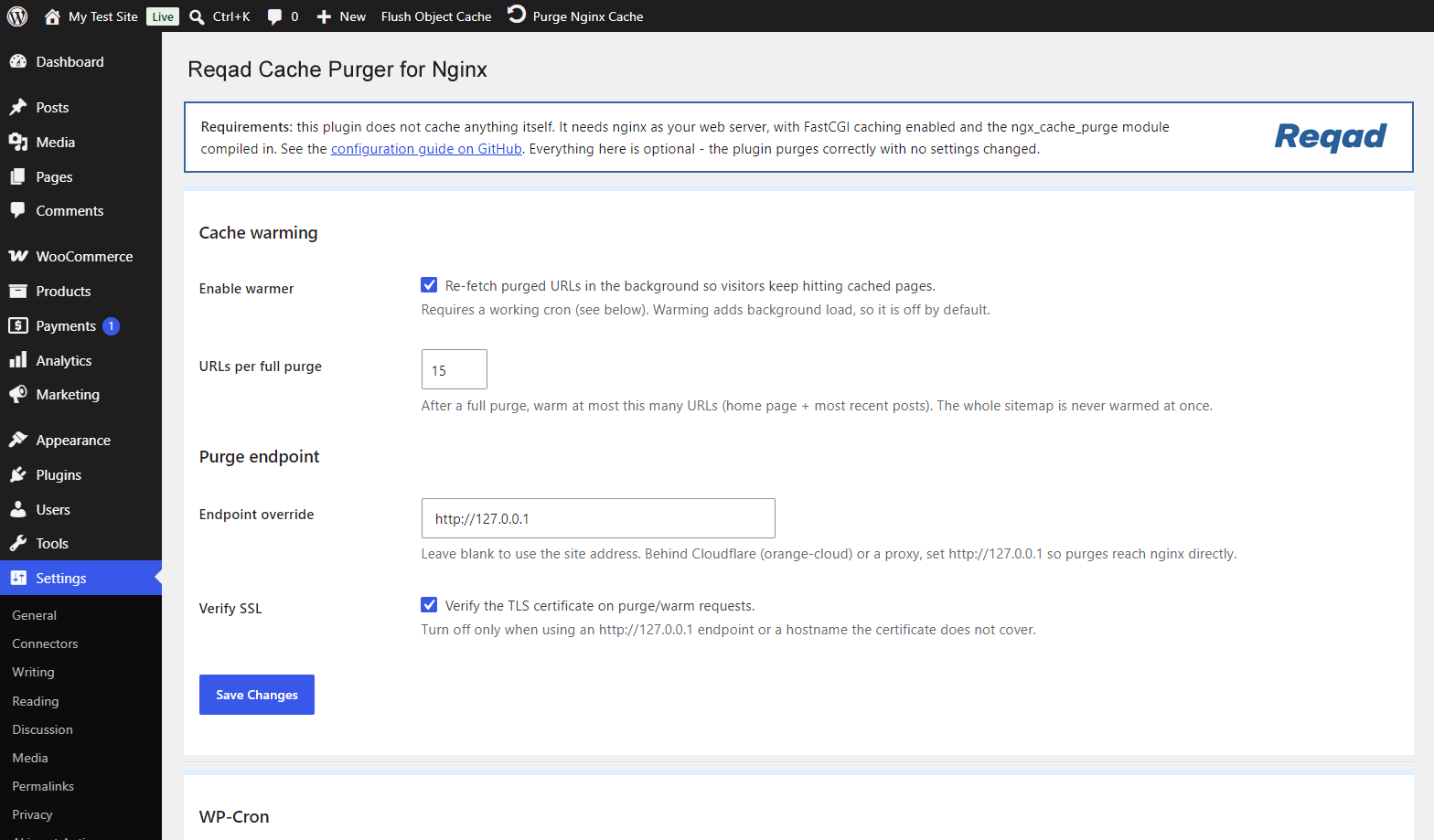Click the Users person icon

[18, 509]
